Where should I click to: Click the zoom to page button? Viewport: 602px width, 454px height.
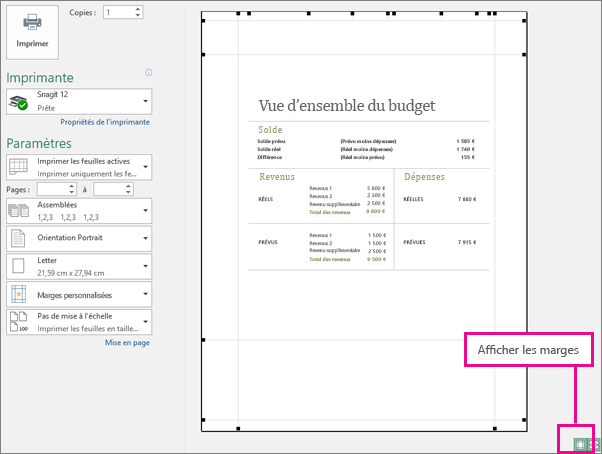(x=594, y=444)
